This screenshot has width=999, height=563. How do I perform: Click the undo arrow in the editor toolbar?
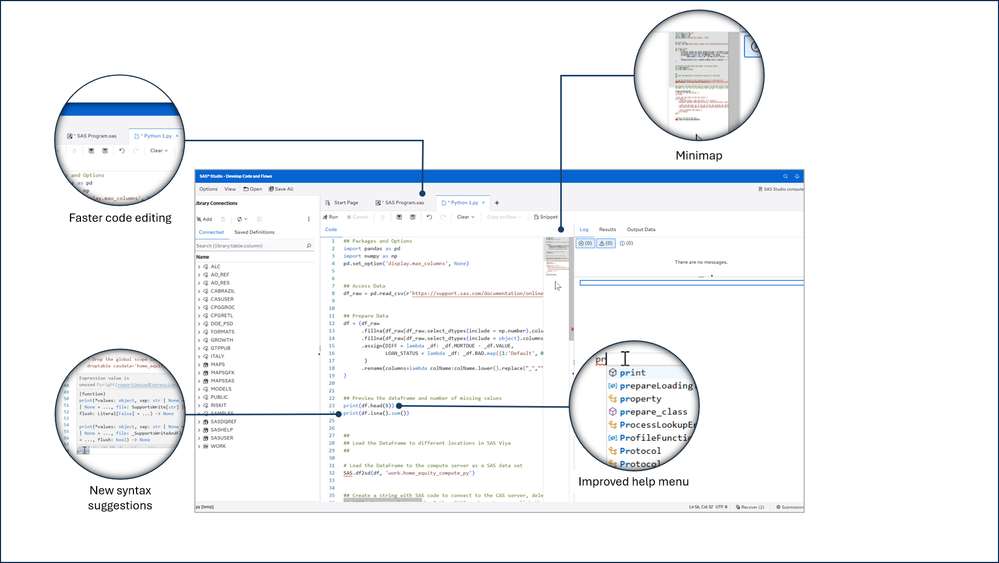click(x=428, y=217)
